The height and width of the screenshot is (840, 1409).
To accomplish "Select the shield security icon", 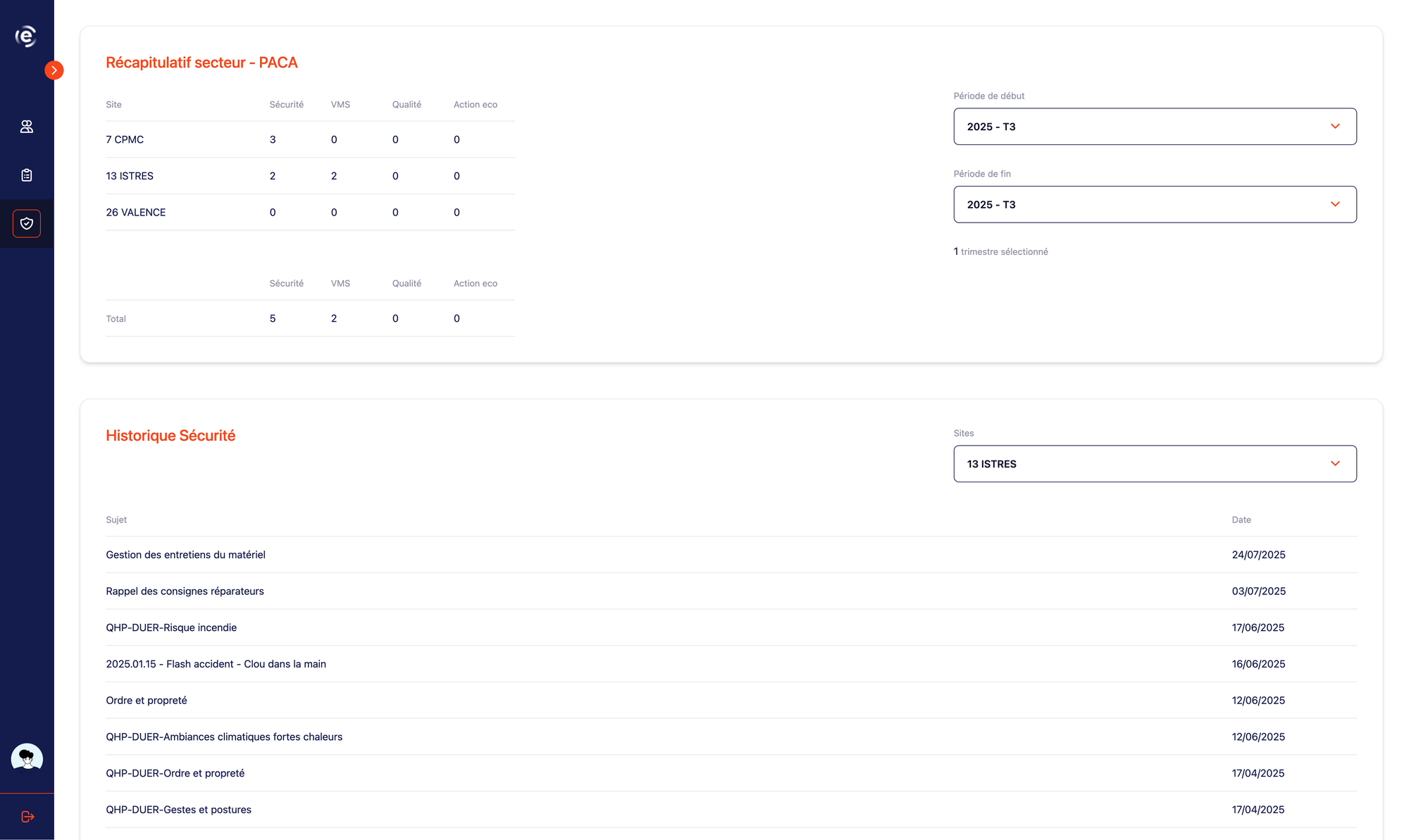I will pyautogui.click(x=27, y=224).
